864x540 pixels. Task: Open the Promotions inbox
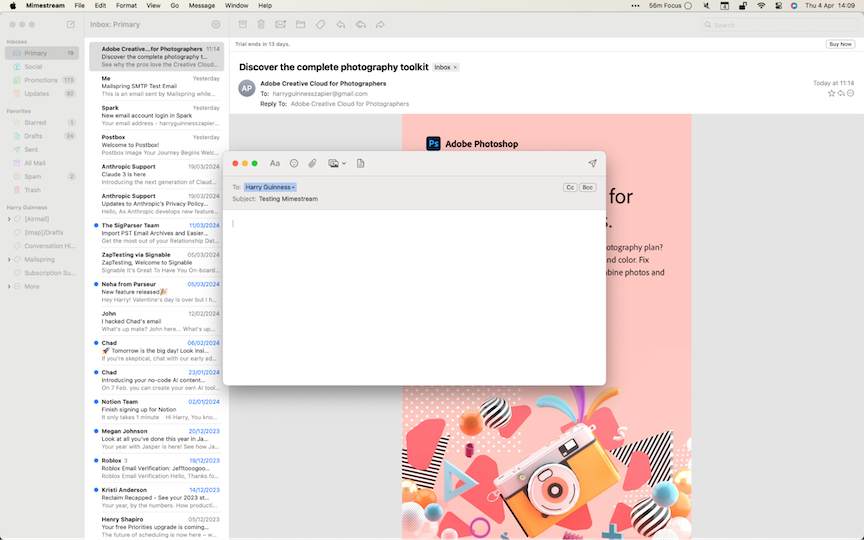coord(42,80)
